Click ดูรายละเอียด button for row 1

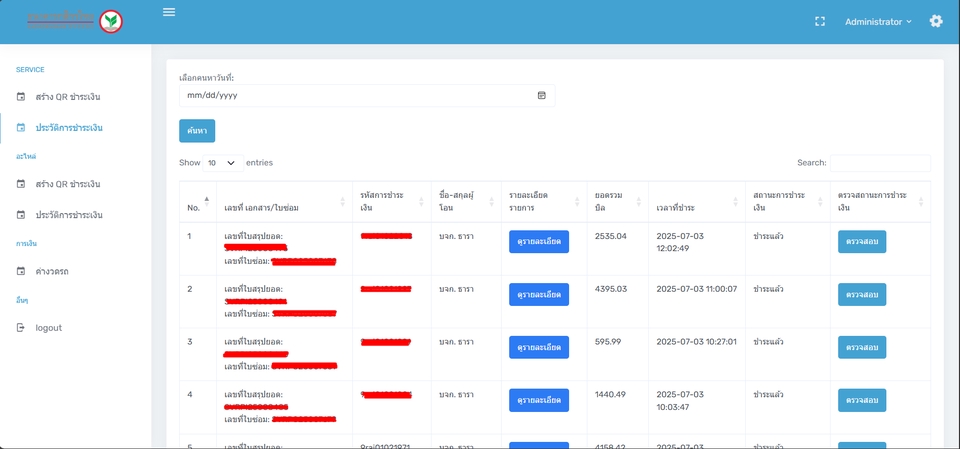pyautogui.click(x=538, y=241)
